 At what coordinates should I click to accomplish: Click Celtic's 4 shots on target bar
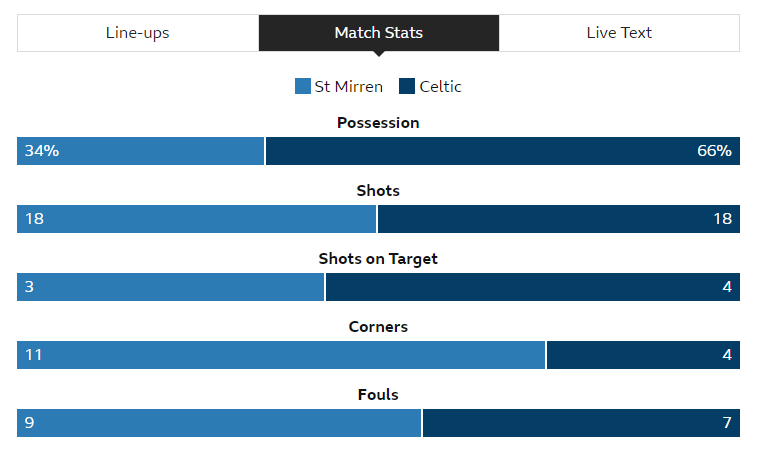(533, 287)
